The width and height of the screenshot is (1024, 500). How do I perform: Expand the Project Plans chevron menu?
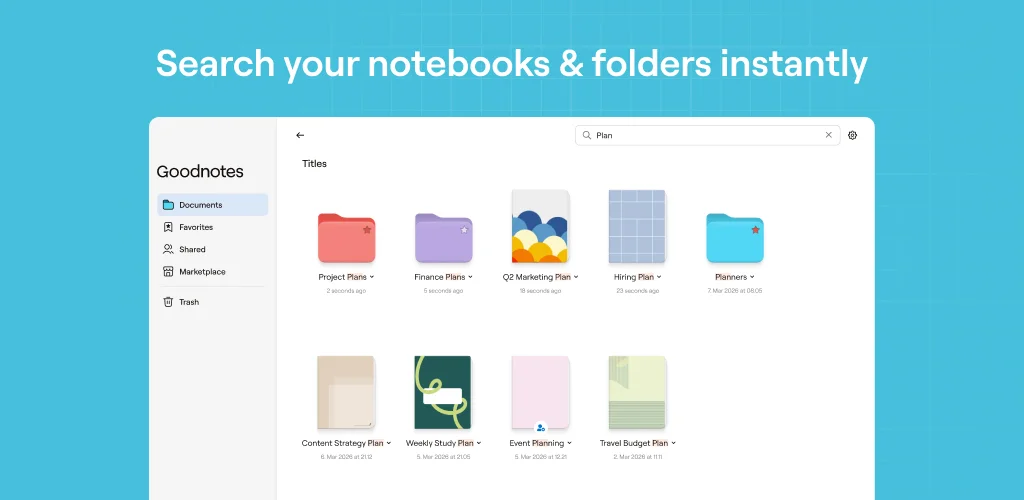tap(372, 277)
